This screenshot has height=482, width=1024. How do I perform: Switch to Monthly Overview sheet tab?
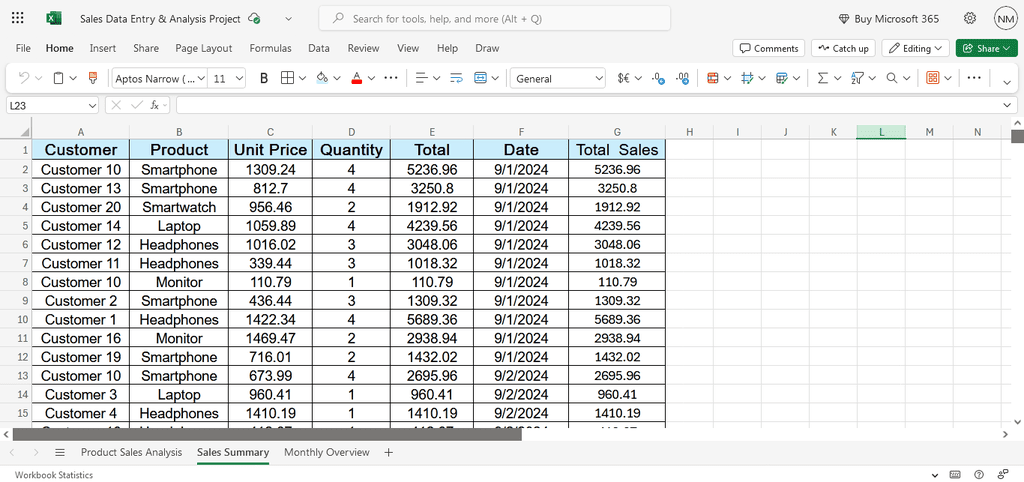point(327,453)
